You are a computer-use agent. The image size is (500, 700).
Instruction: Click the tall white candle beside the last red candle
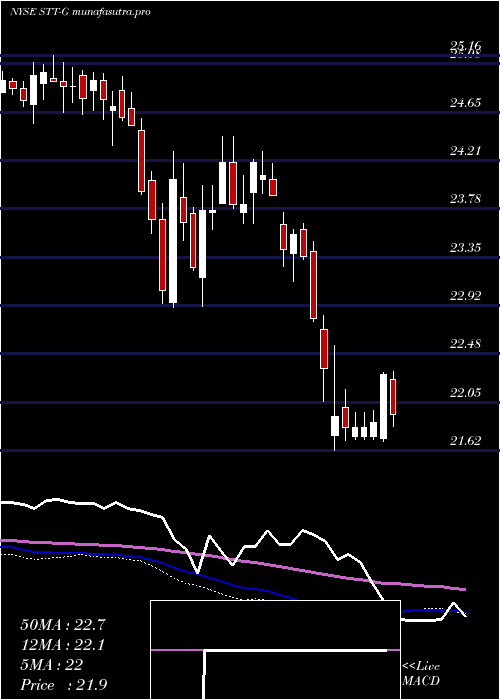(x=383, y=406)
